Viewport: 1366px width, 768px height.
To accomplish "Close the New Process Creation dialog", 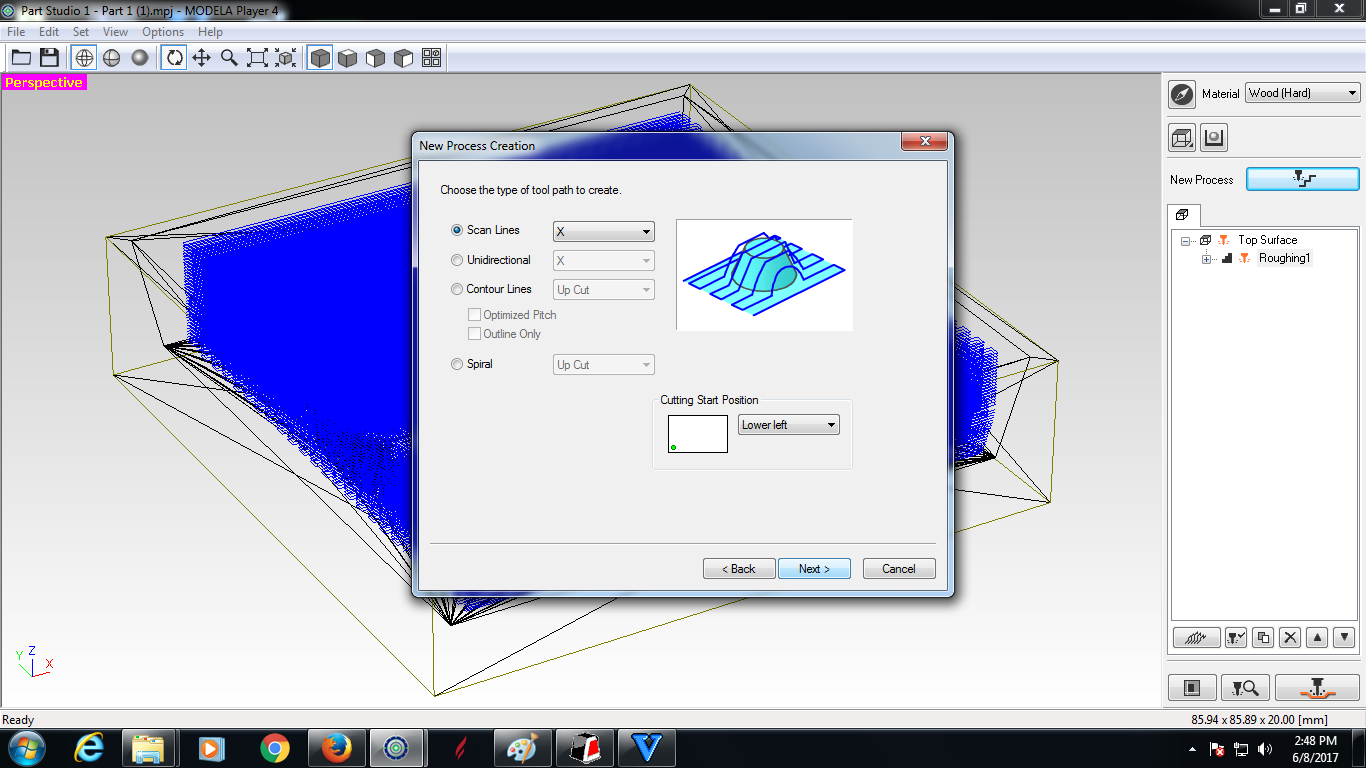I will (x=924, y=142).
